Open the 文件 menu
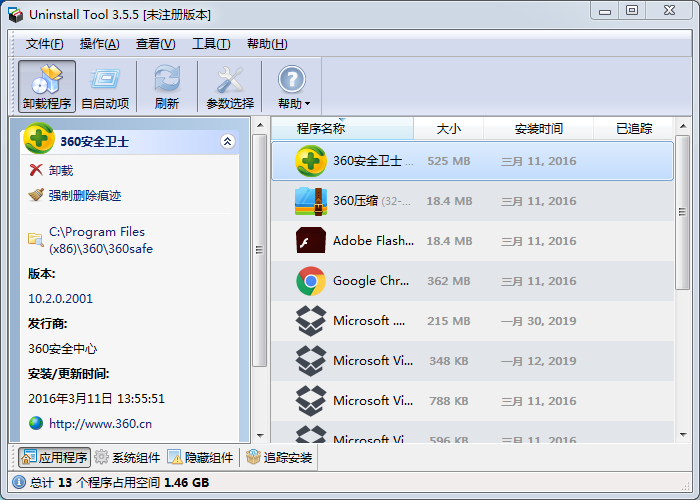This screenshot has height=500, width=700. click(x=44, y=44)
